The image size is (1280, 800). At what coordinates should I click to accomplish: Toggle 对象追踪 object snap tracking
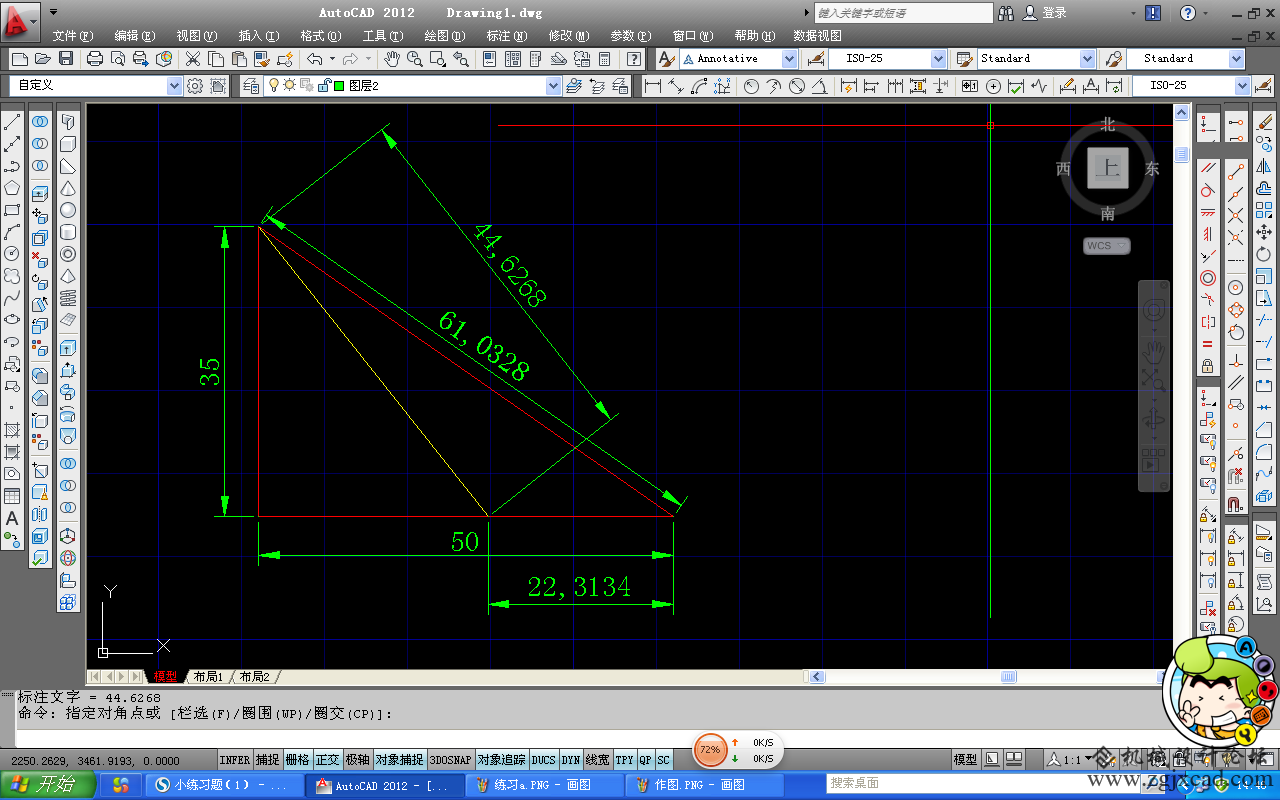(501, 760)
